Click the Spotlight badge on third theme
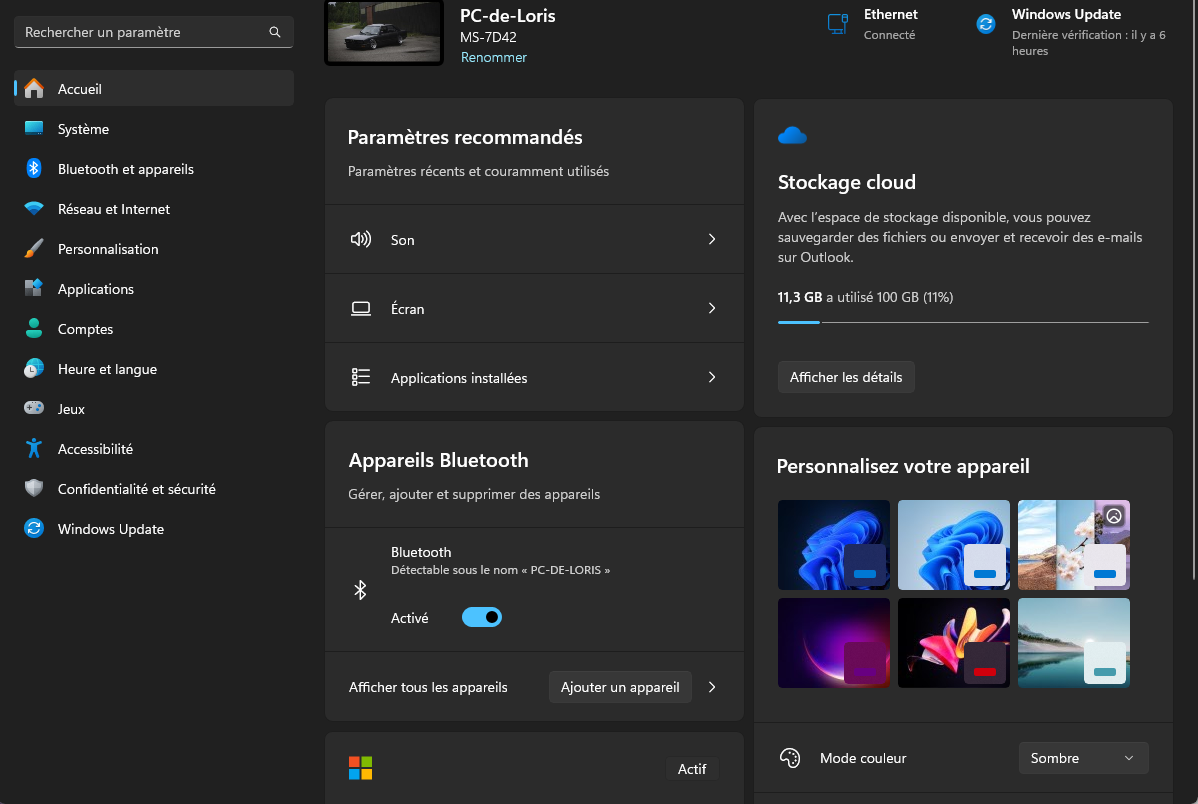1198x804 pixels. [x=1114, y=516]
